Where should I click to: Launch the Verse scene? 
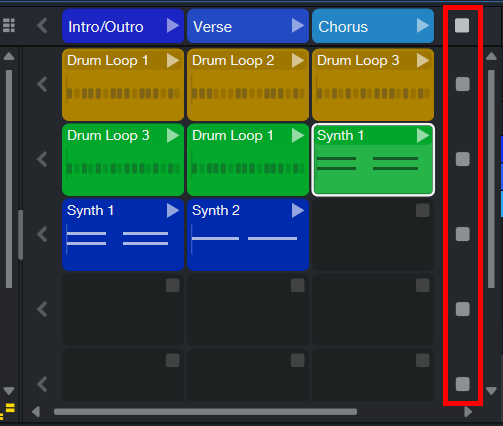298,26
